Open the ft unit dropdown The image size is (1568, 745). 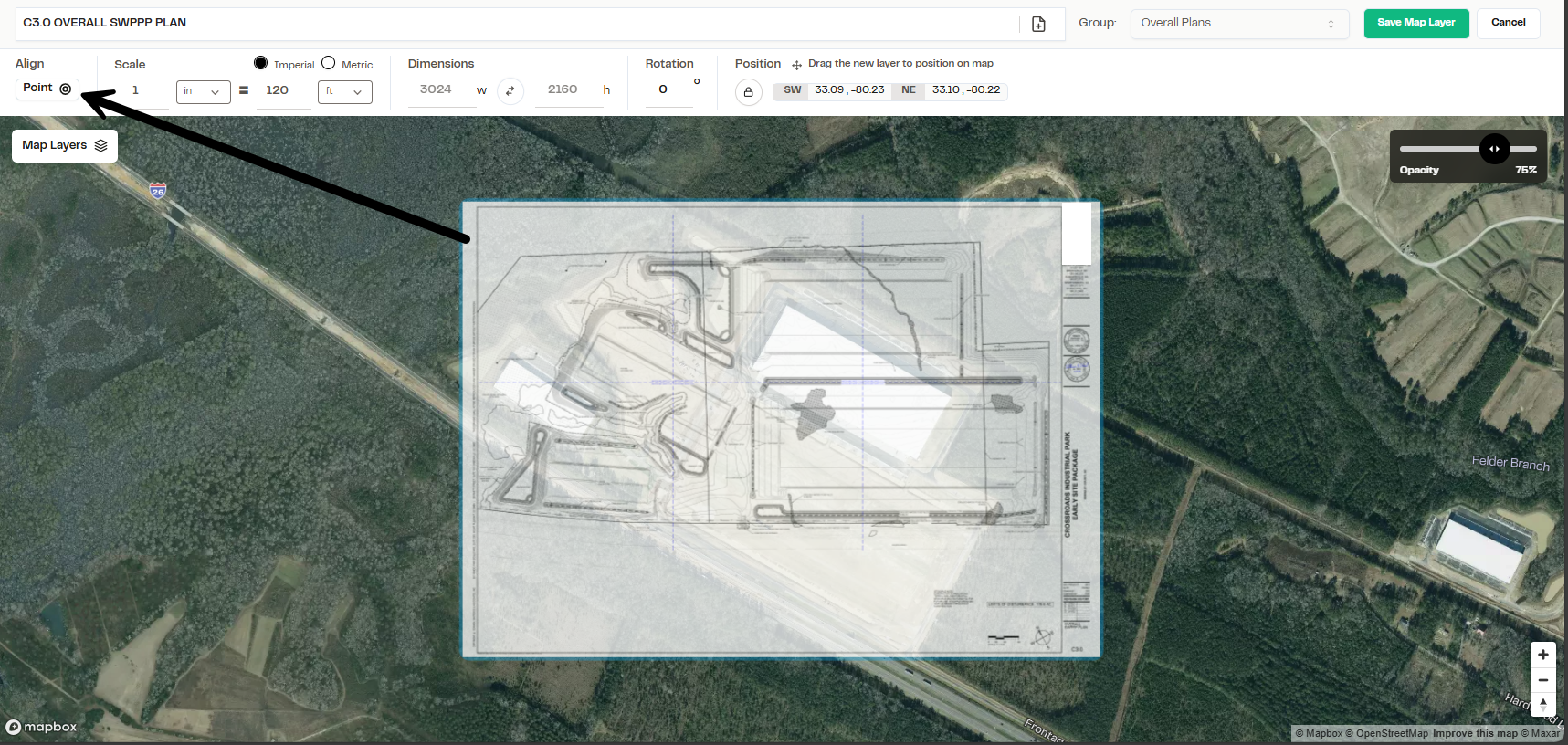coord(344,91)
